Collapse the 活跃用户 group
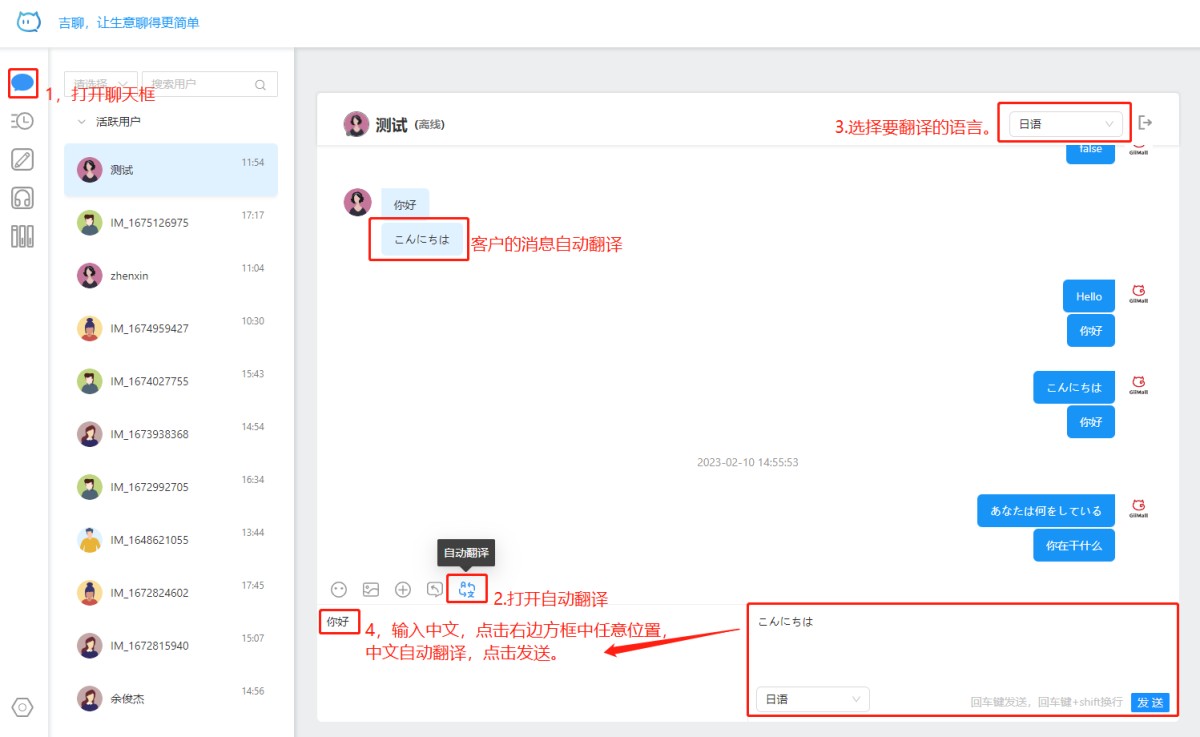The height and width of the screenshot is (737, 1200). (x=82, y=122)
